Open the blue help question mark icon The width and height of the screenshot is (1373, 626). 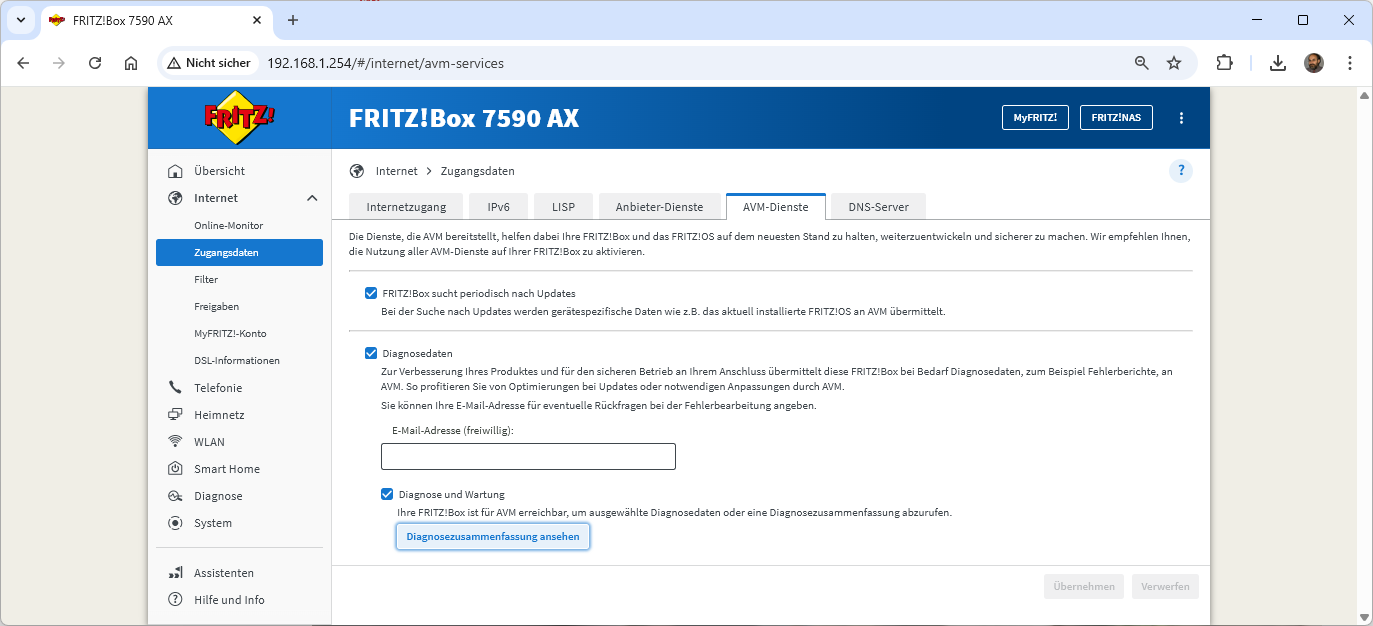click(x=1181, y=171)
